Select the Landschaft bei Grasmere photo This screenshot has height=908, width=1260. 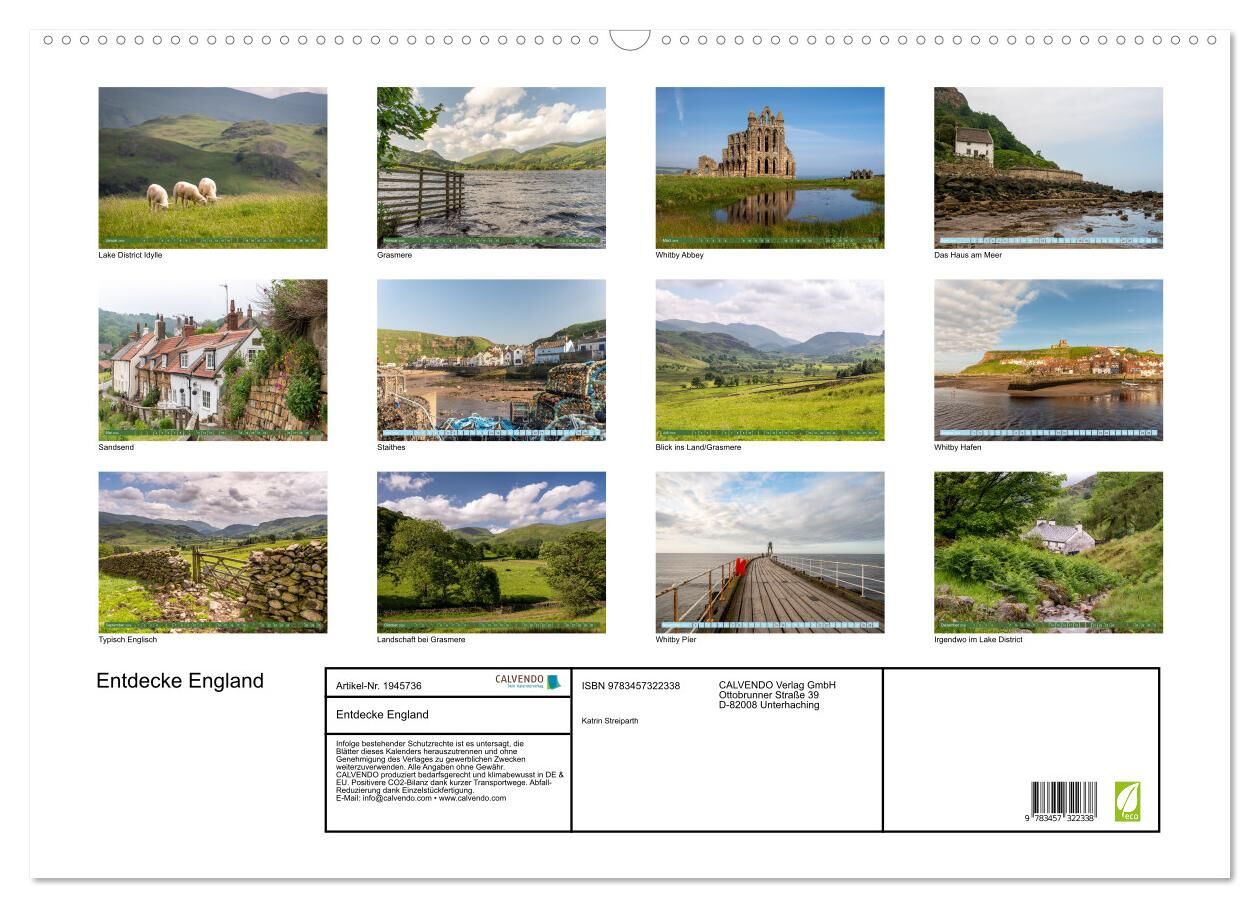pyautogui.click(x=491, y=552)
